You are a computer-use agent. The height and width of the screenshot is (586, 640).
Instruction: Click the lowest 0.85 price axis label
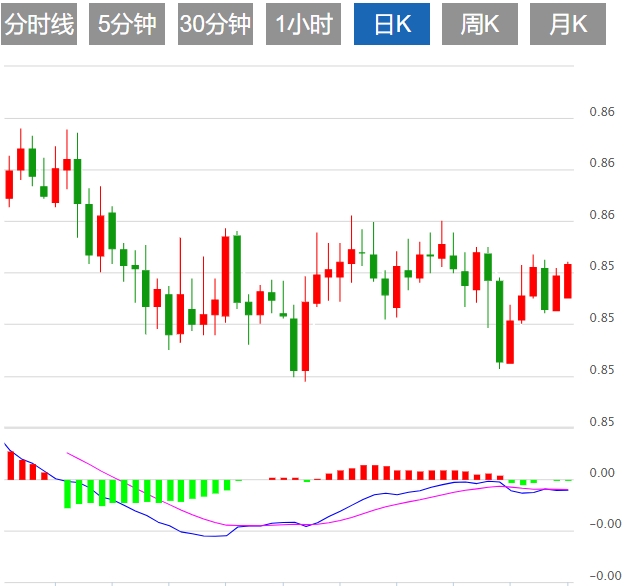602,422
